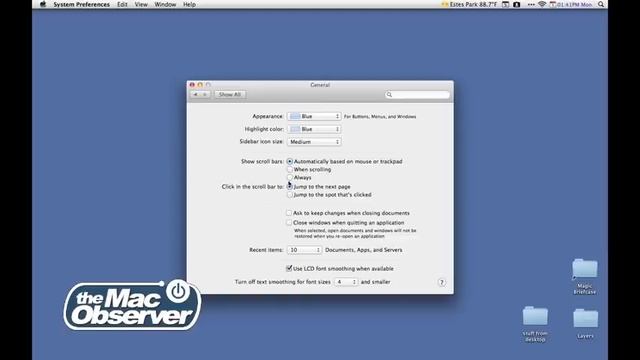Choose 'Jump to the spot that's clicked'
640x360 pixels.
tap(289, 195)
